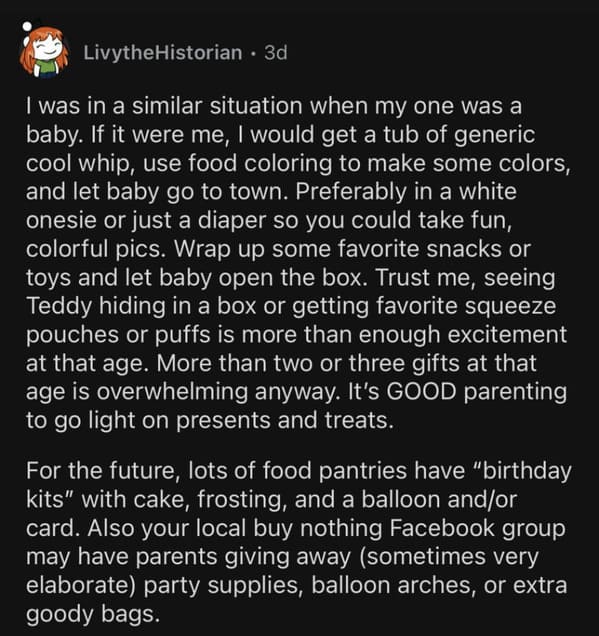Click the word Teddy in the comment
The width and height of the screenshot is (599, 636).
59,307
